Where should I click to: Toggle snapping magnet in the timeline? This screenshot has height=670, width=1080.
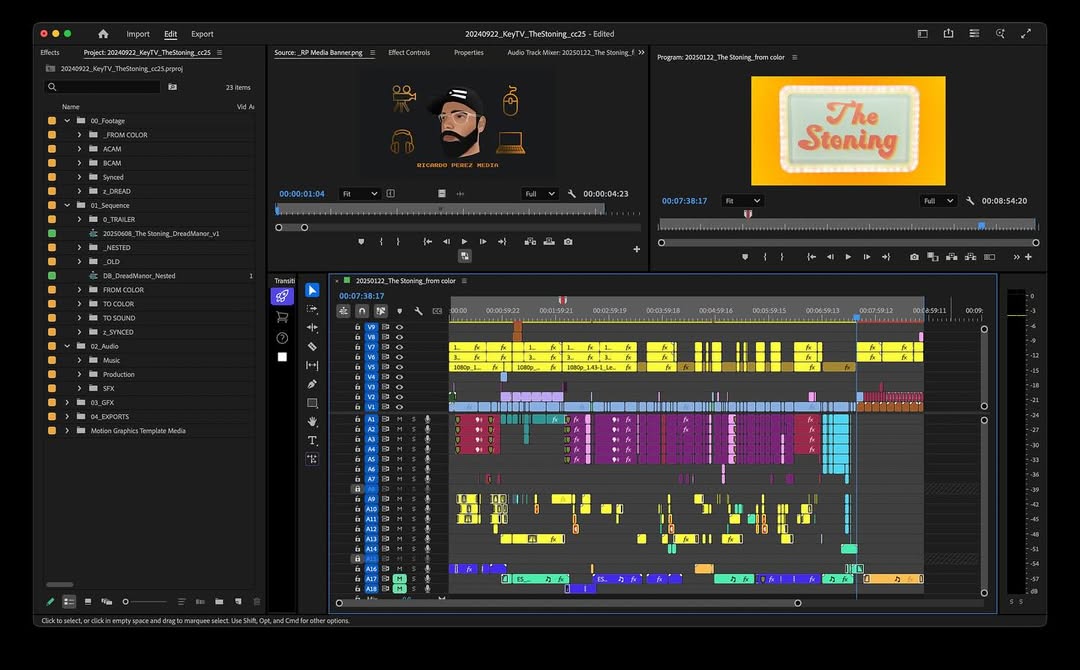362,311
